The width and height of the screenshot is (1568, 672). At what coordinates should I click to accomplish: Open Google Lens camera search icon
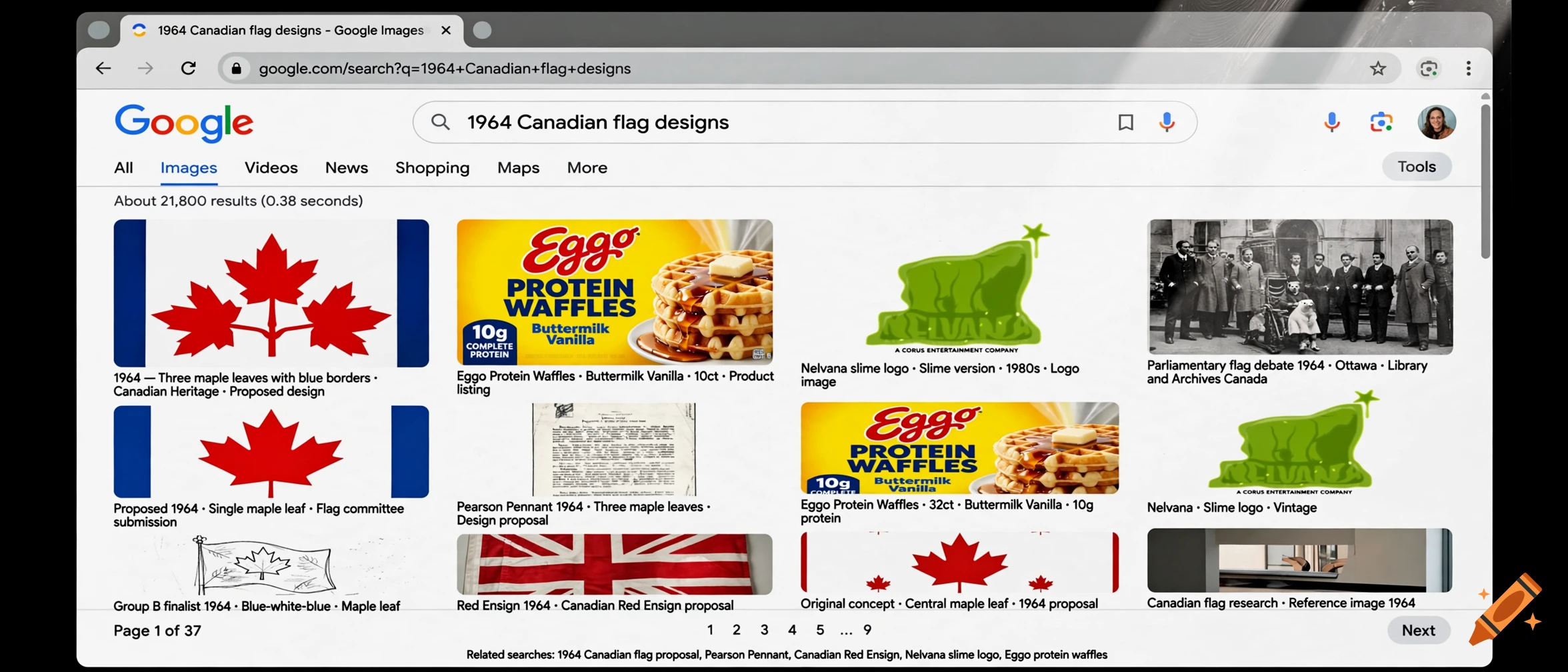(x=1381, y=122)
